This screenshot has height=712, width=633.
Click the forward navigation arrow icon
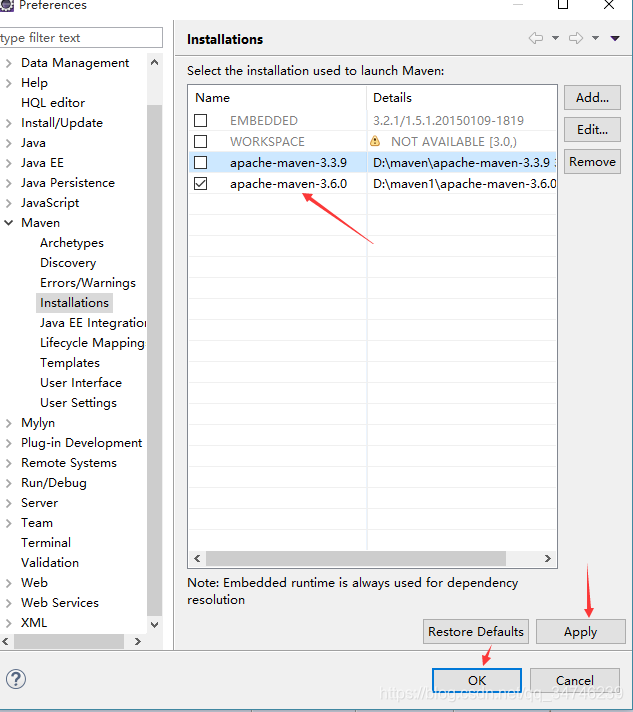pyautogui.click(x=576, y=38)
